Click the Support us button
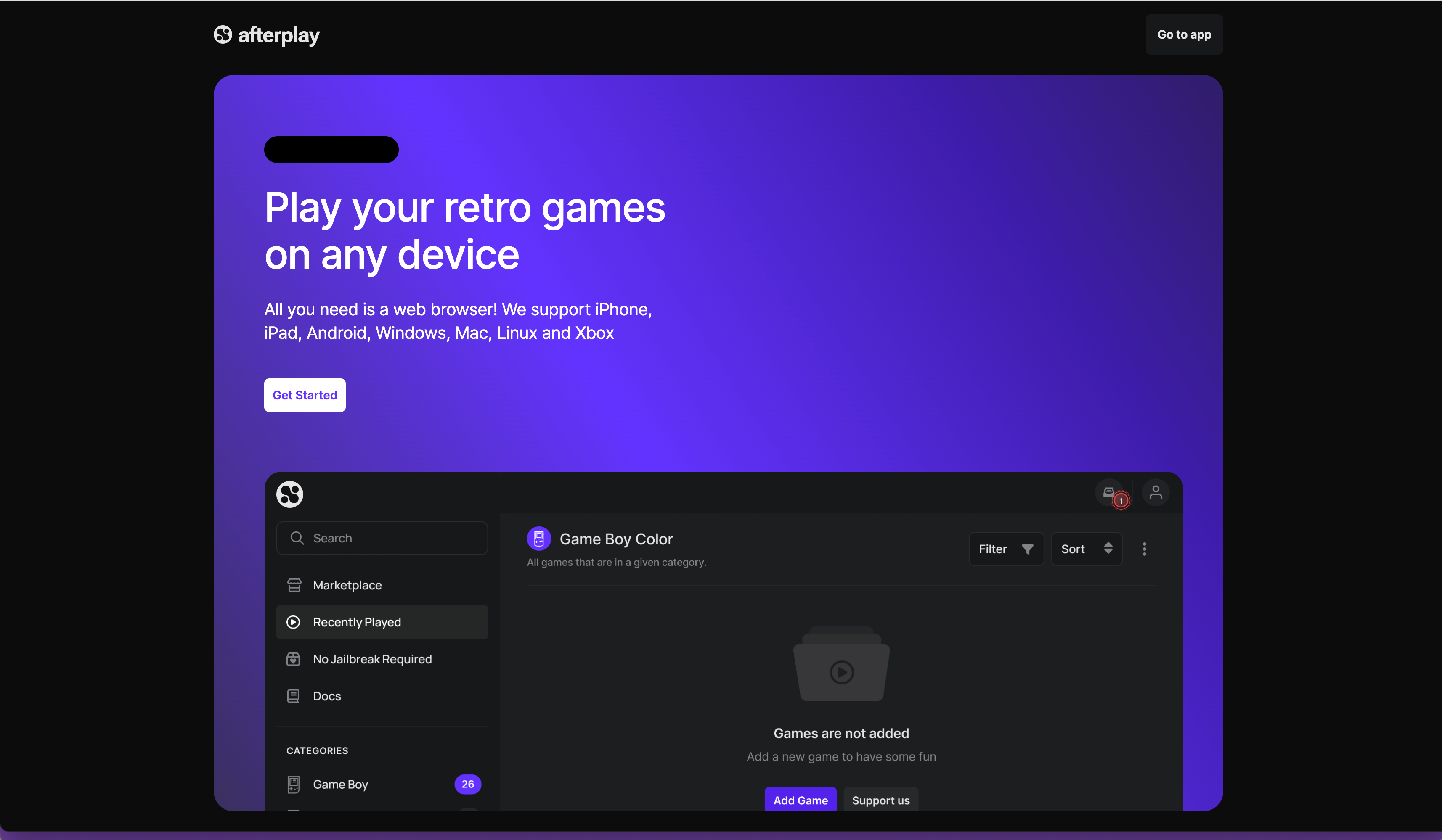Image resolution: width=1442 pixels, height=840 pixels. tap(880, 799)
